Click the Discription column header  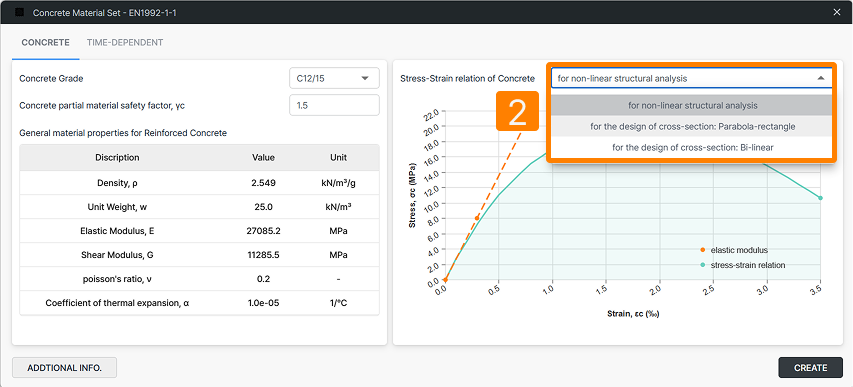(x=117, y=157)
